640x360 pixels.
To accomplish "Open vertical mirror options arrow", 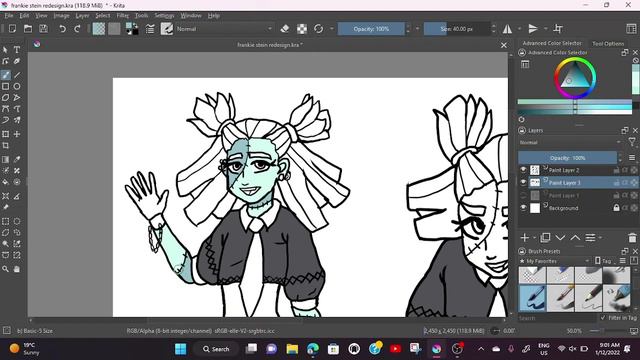I will 545,29.
